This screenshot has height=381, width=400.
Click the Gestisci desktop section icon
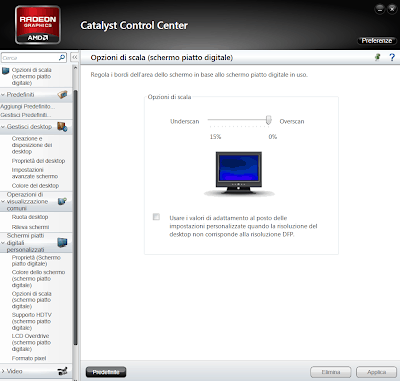coord(62,127)
